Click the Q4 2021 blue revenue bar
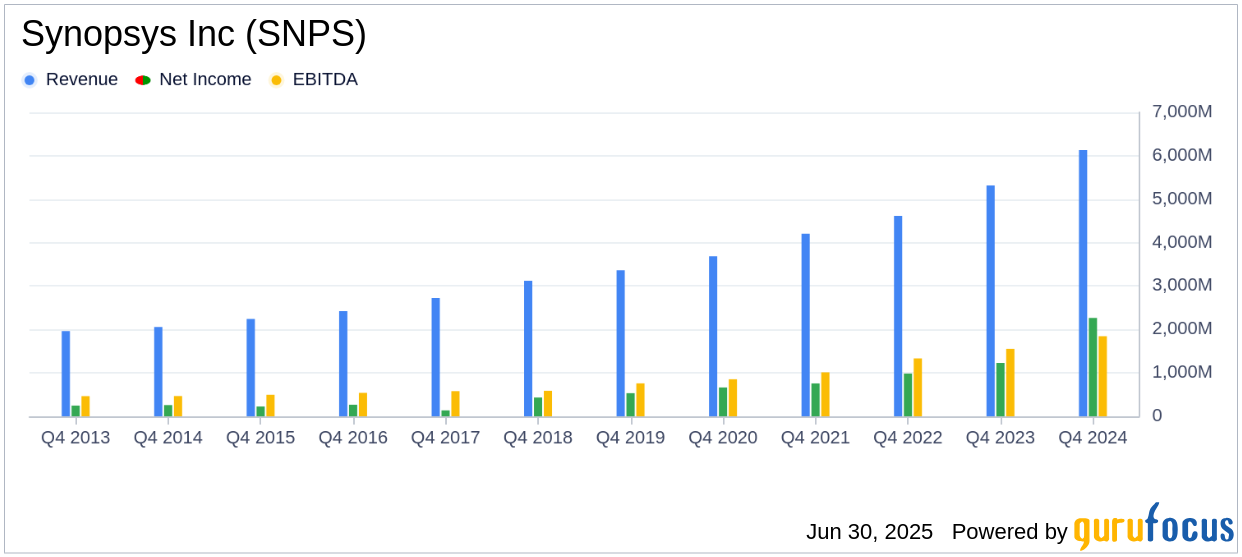Viewport: 1242px width, 557px height. click(806, 325)
